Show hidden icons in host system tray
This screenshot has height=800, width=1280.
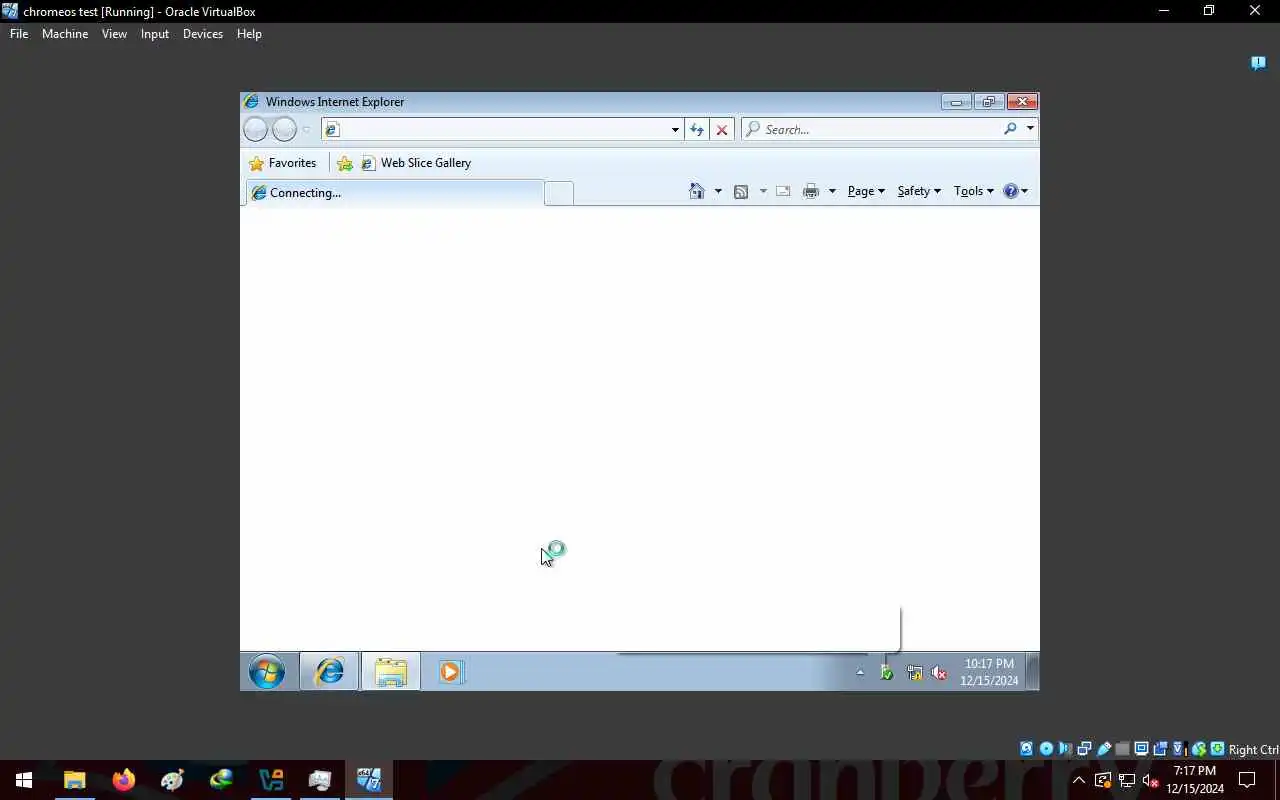point(1079,780)
